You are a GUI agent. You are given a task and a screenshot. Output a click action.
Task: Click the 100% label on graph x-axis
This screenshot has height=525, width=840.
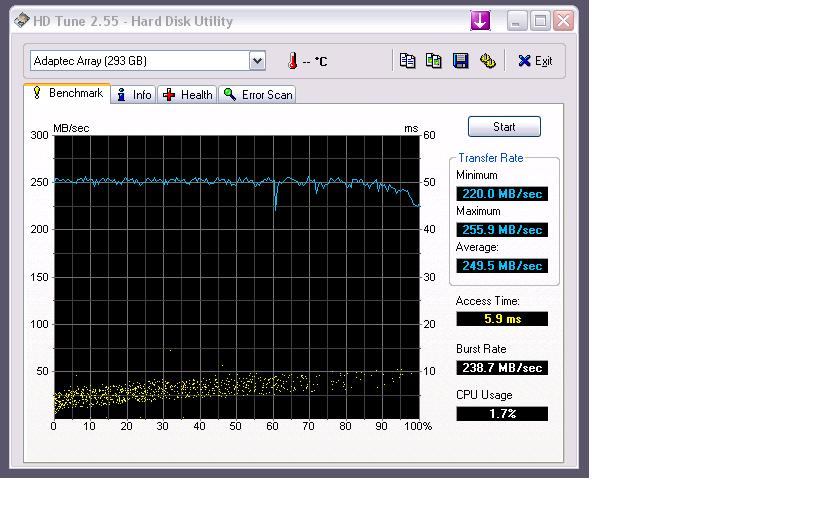418,426
